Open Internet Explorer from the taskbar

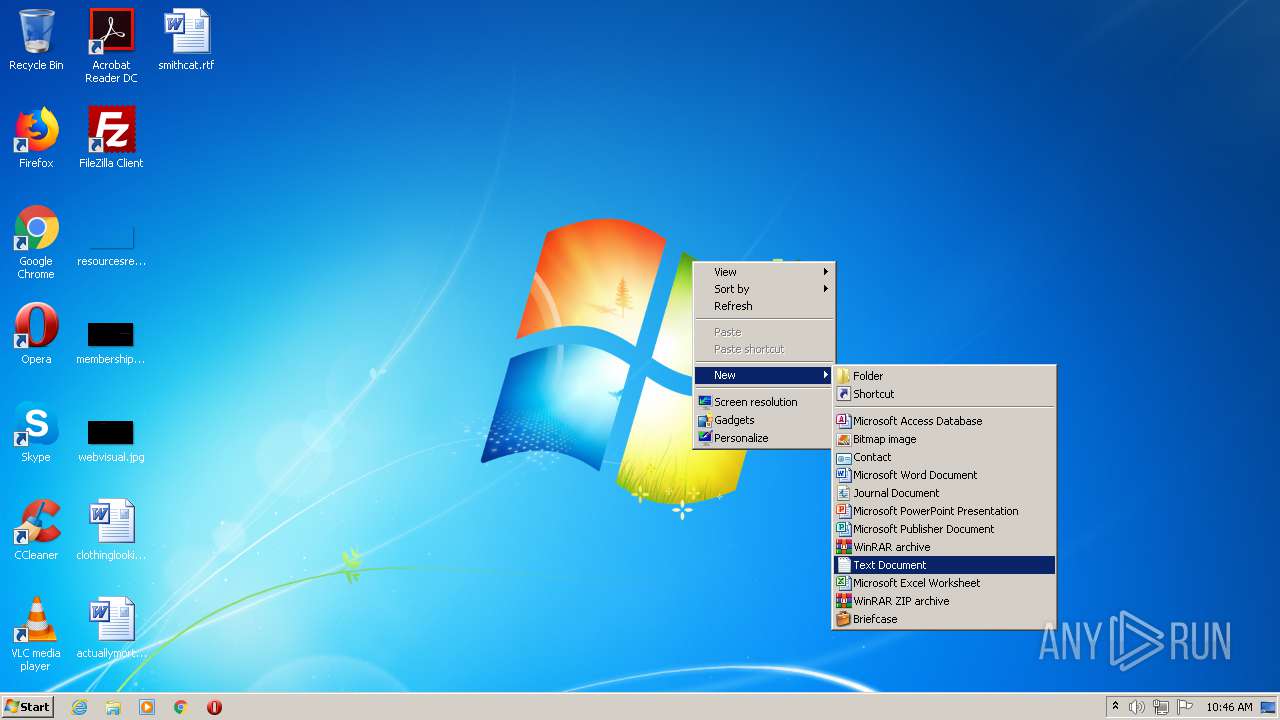(79, 707)
